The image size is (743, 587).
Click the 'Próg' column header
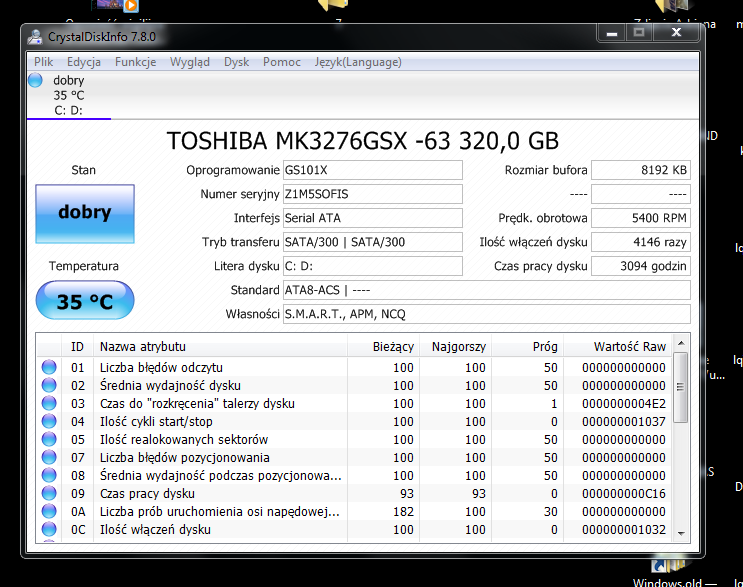coord(527,346)
